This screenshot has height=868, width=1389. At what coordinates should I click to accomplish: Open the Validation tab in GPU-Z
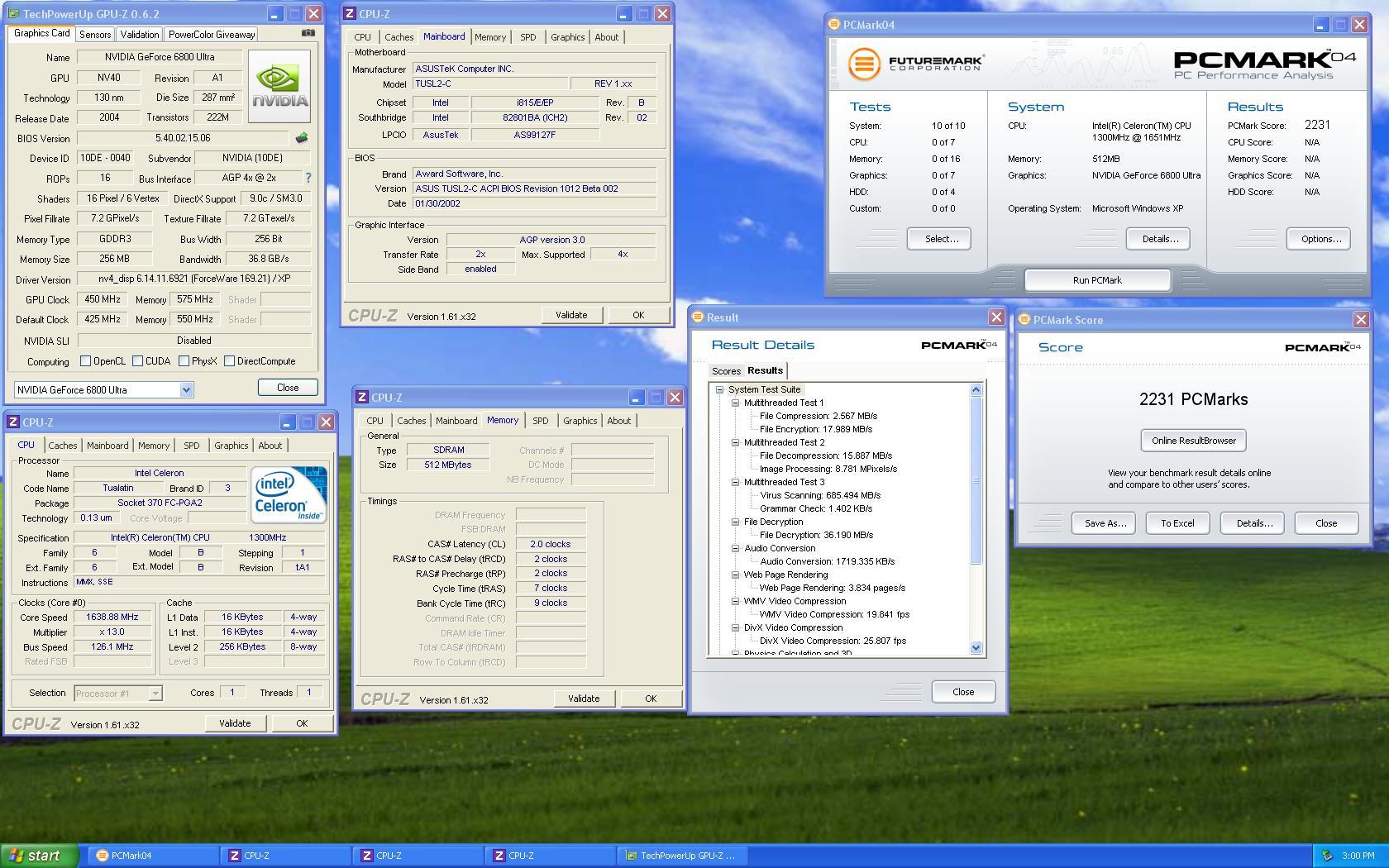pos(139,35)
